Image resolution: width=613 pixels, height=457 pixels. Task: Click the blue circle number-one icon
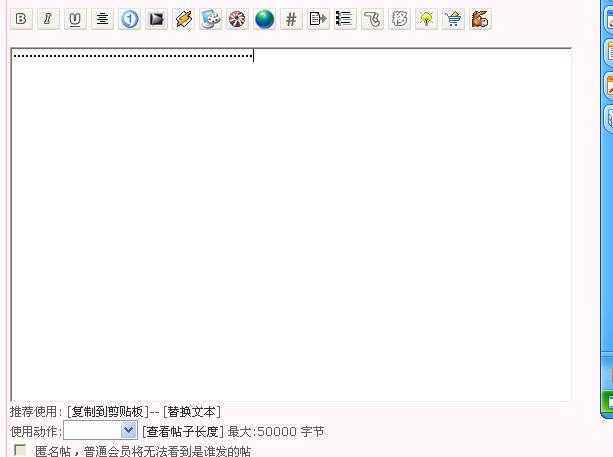click(x=129, y=19)
